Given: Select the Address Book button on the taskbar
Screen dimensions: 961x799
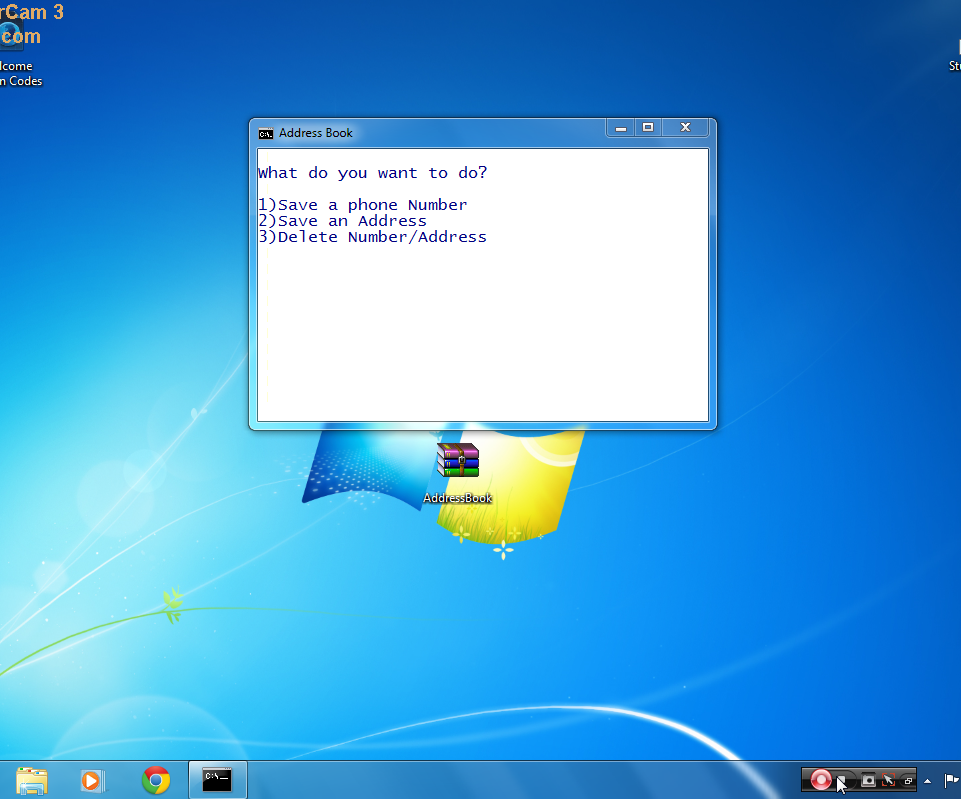Looking at the screenshot, I should pyautogui.click(x=217, y=779).
